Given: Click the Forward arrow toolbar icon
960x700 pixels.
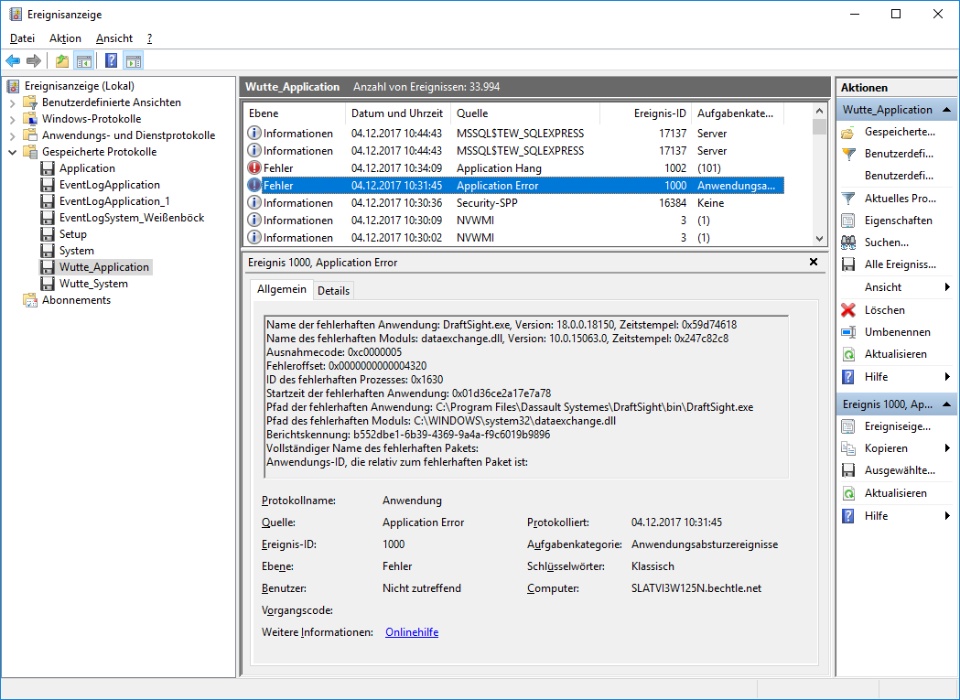Looking at the screenshot, I should [x=34, y=61].
